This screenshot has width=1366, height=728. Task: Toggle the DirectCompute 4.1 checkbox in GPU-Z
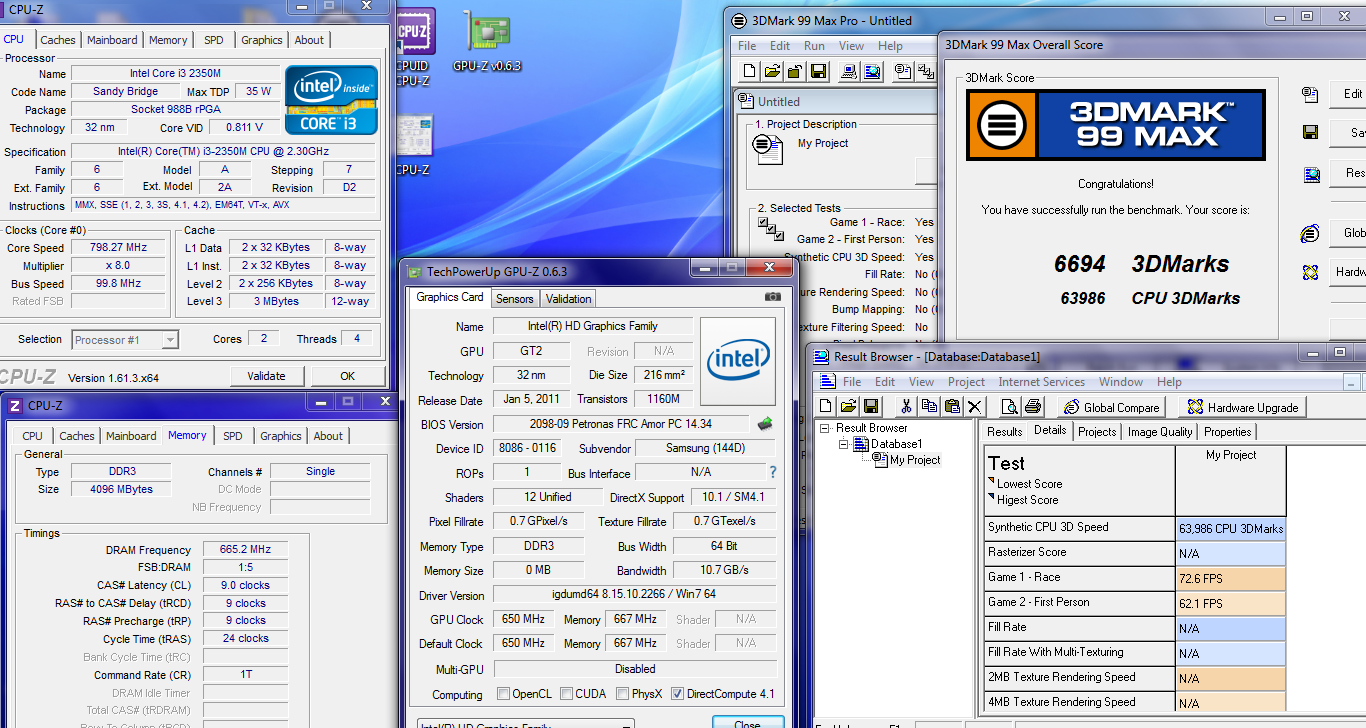[x=678, y=694]
